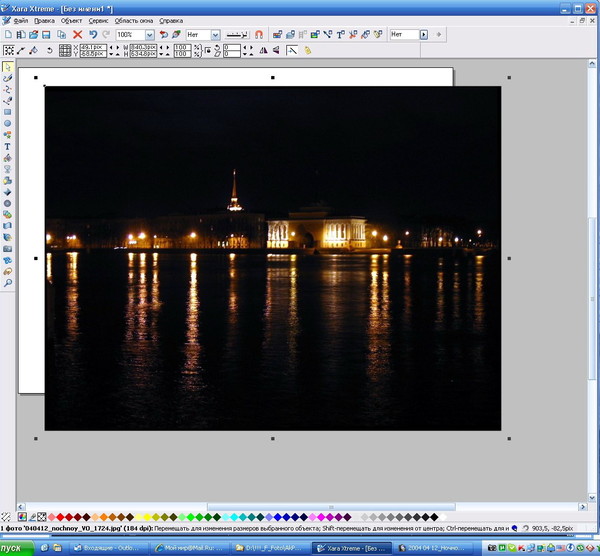Open the Область окна menu
The height and width of the screenshot is (556, 600).
pyautogui.click(x=134, y=21)
